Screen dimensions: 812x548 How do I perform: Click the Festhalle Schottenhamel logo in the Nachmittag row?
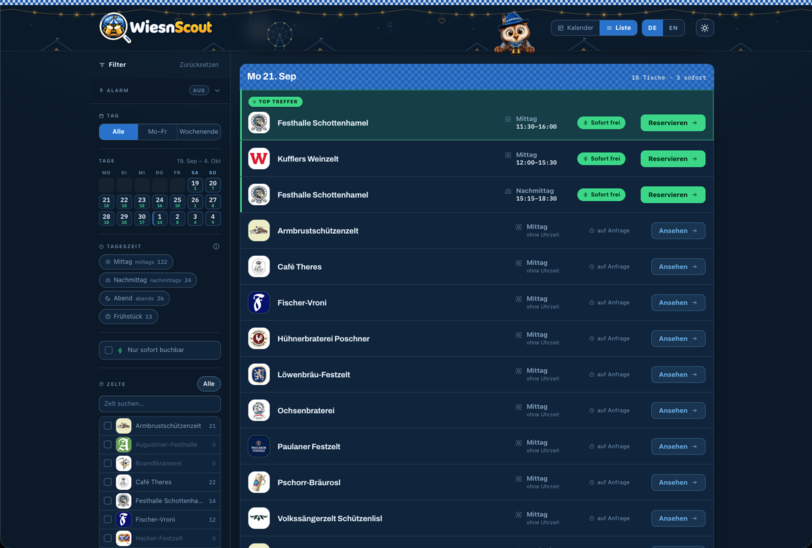coord(259,195)
